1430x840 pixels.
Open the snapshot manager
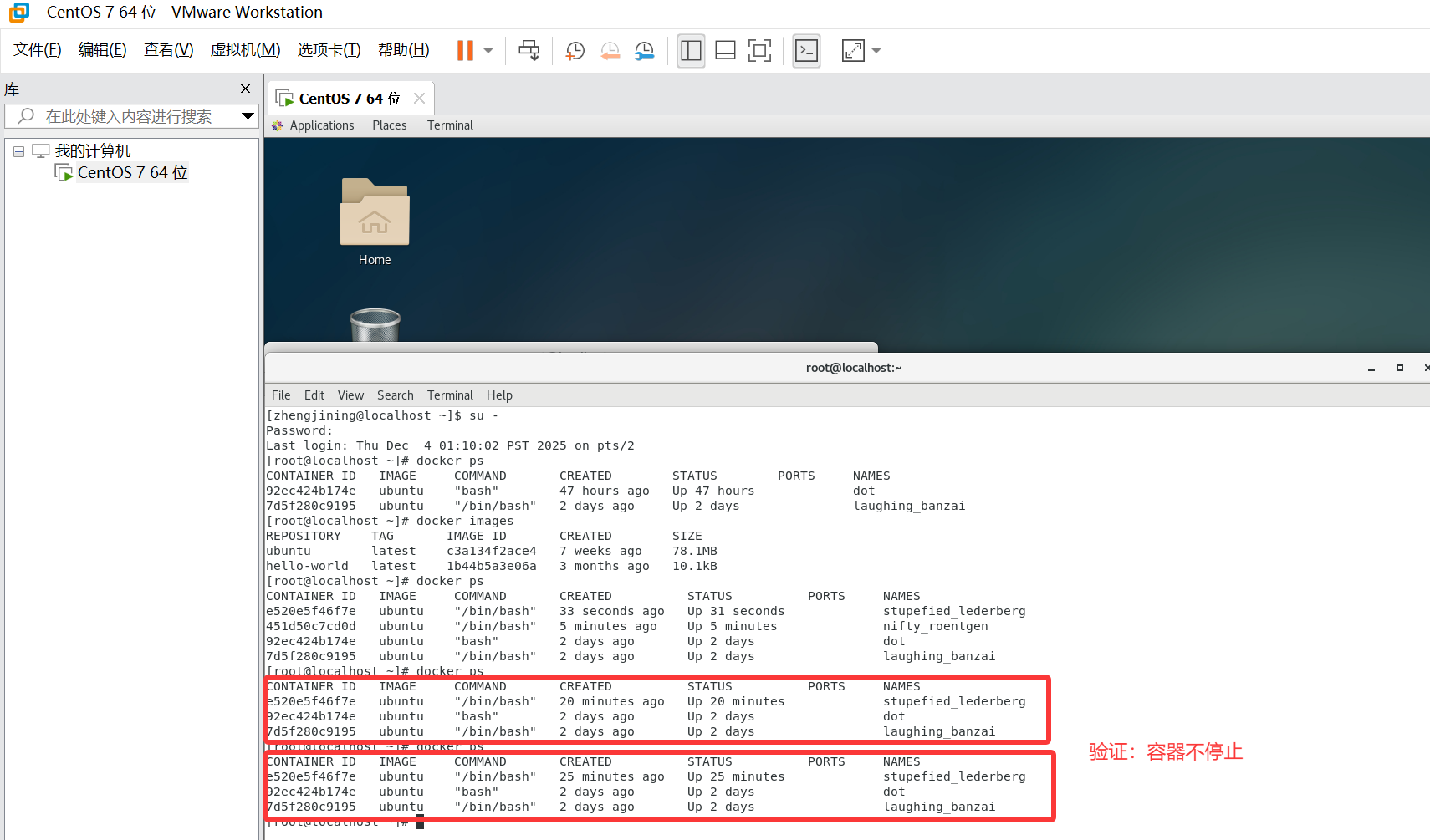tap(644, 50)
